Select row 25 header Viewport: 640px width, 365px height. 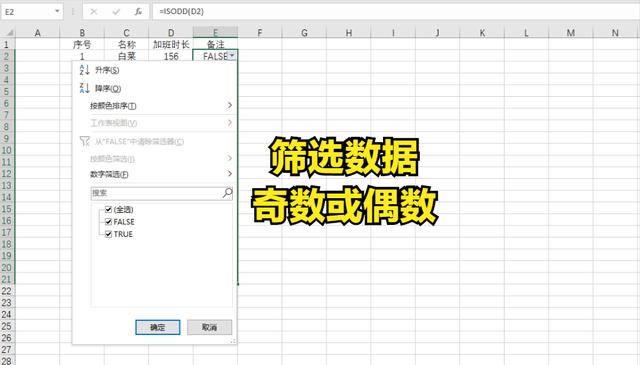click(x=7, y=326)
